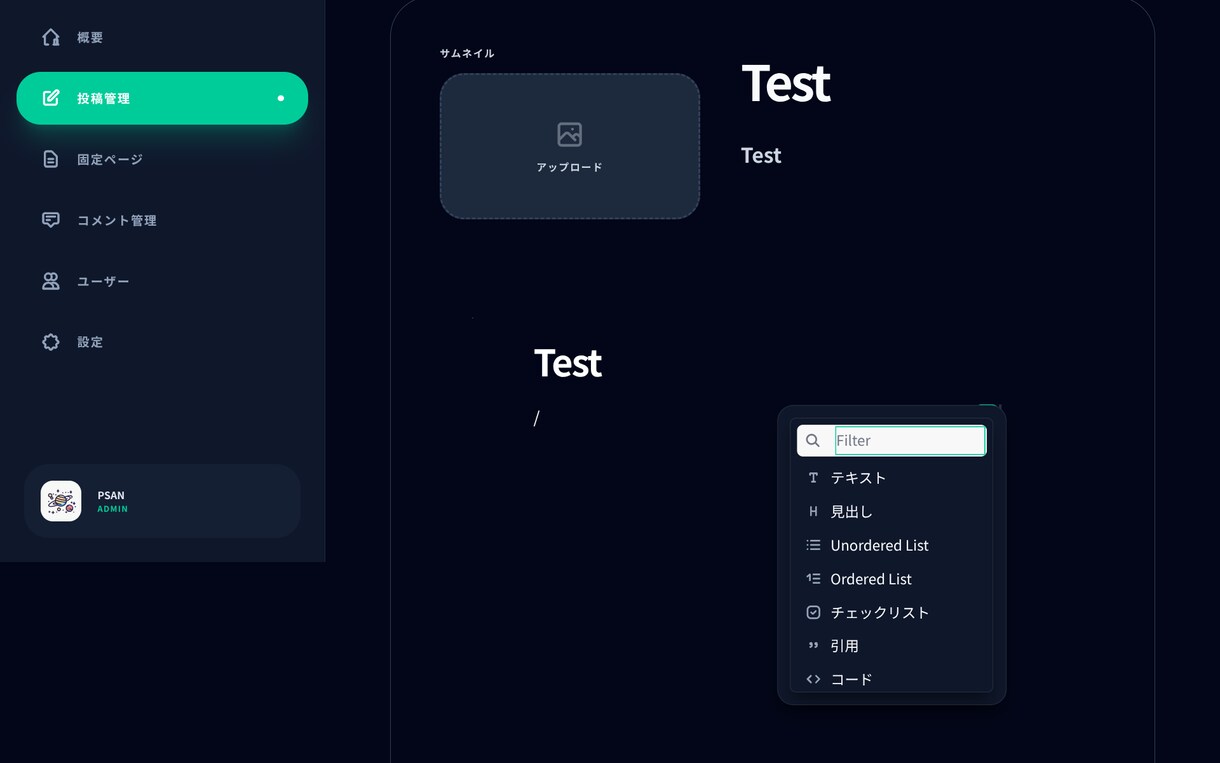Viewport: 1220px width, 763px height.
Task: Click the ユーザー people icon
Action: pyautogui.click(x=51, y=281)
